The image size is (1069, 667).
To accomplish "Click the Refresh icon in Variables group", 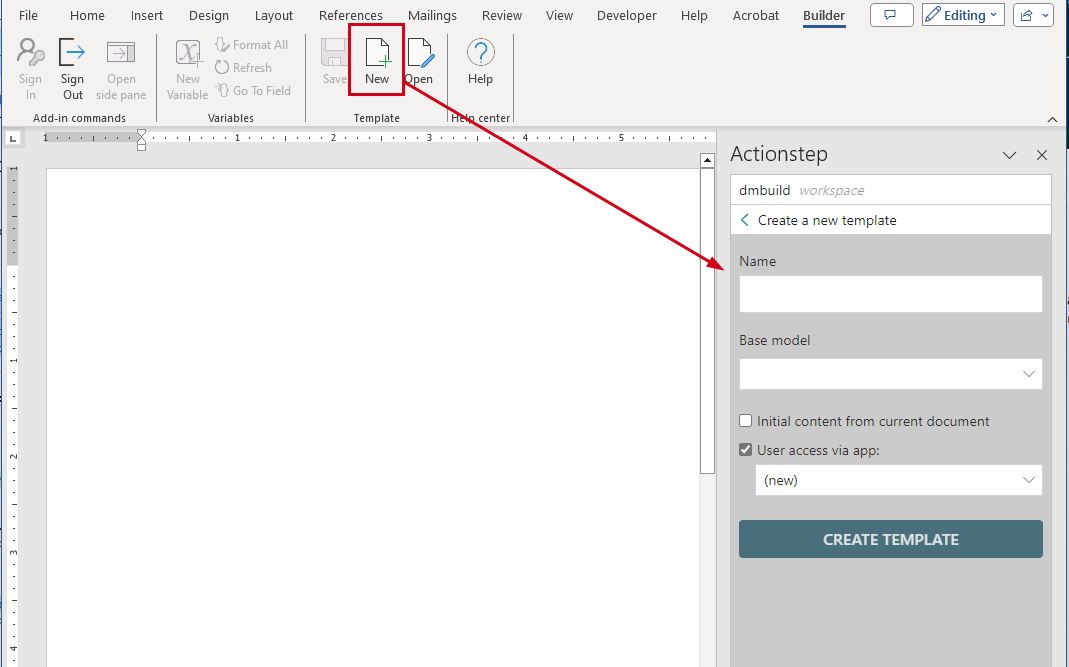I will [x=244, y=67].
